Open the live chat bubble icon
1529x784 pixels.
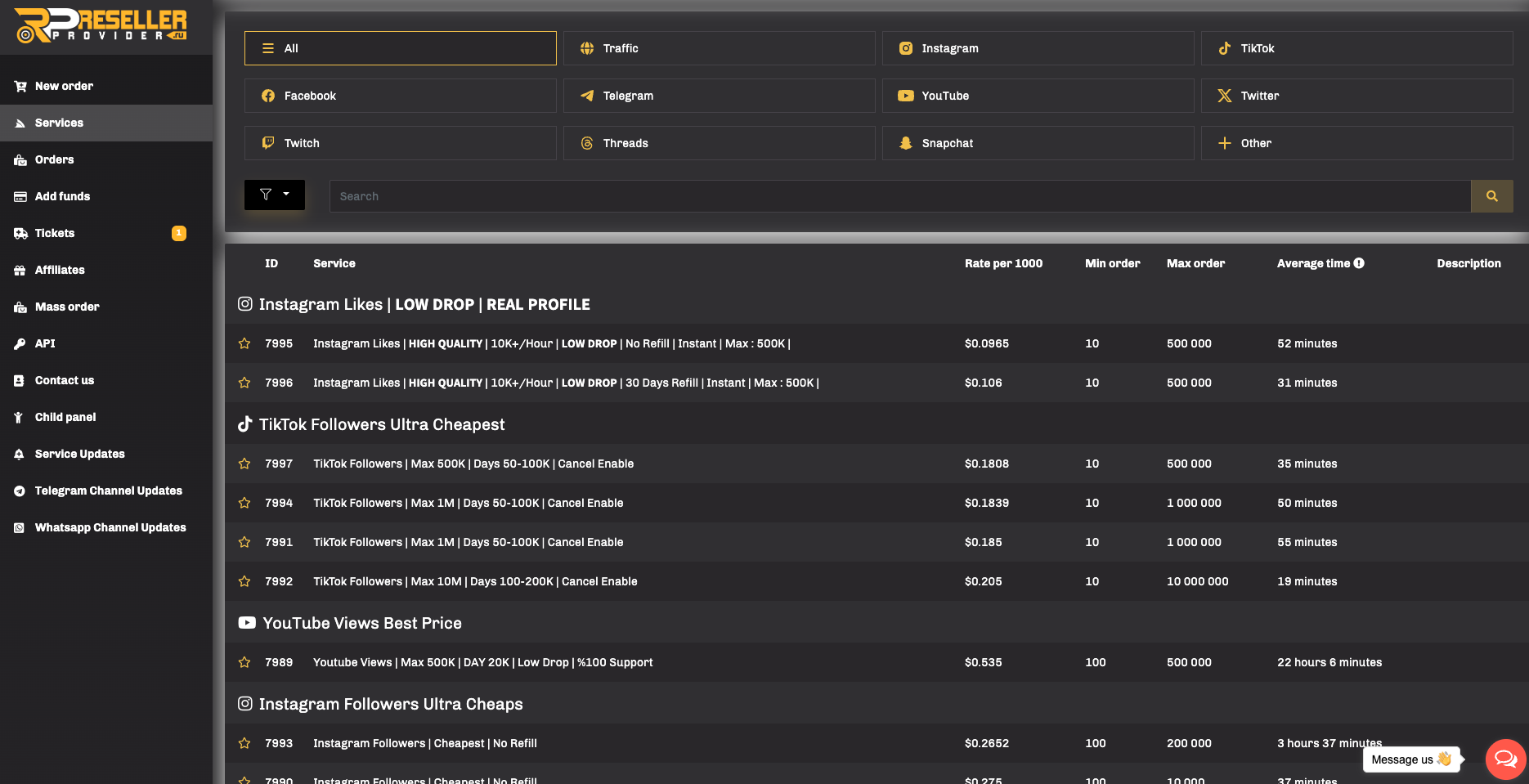coord(1505,759)
